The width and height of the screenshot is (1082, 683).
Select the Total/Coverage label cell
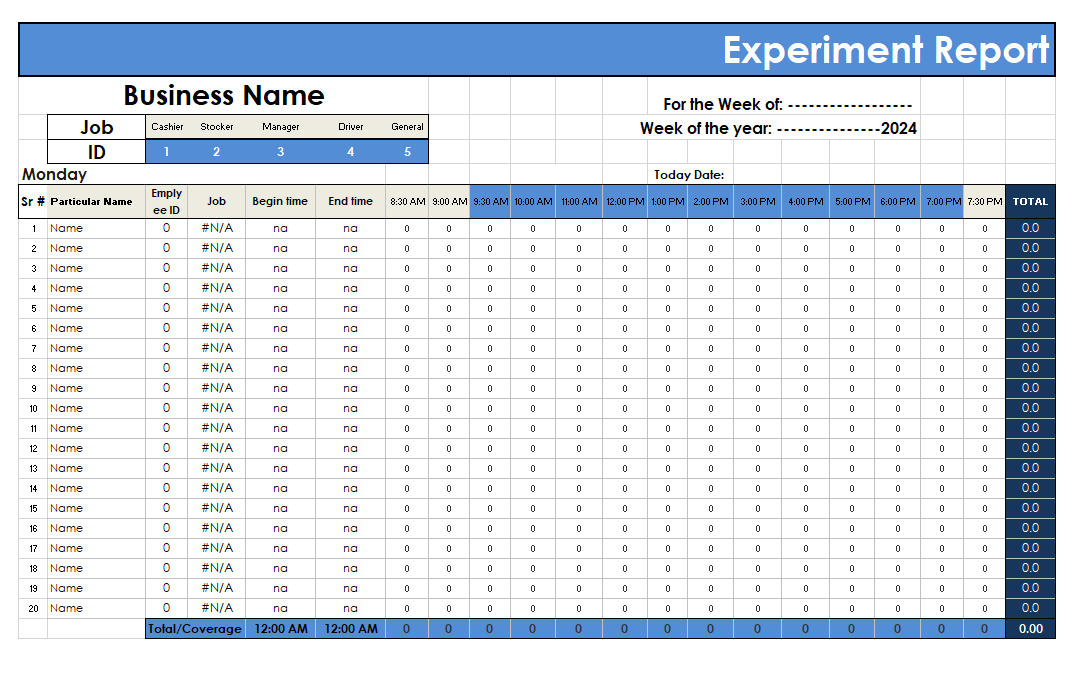(x=195, y=629)
